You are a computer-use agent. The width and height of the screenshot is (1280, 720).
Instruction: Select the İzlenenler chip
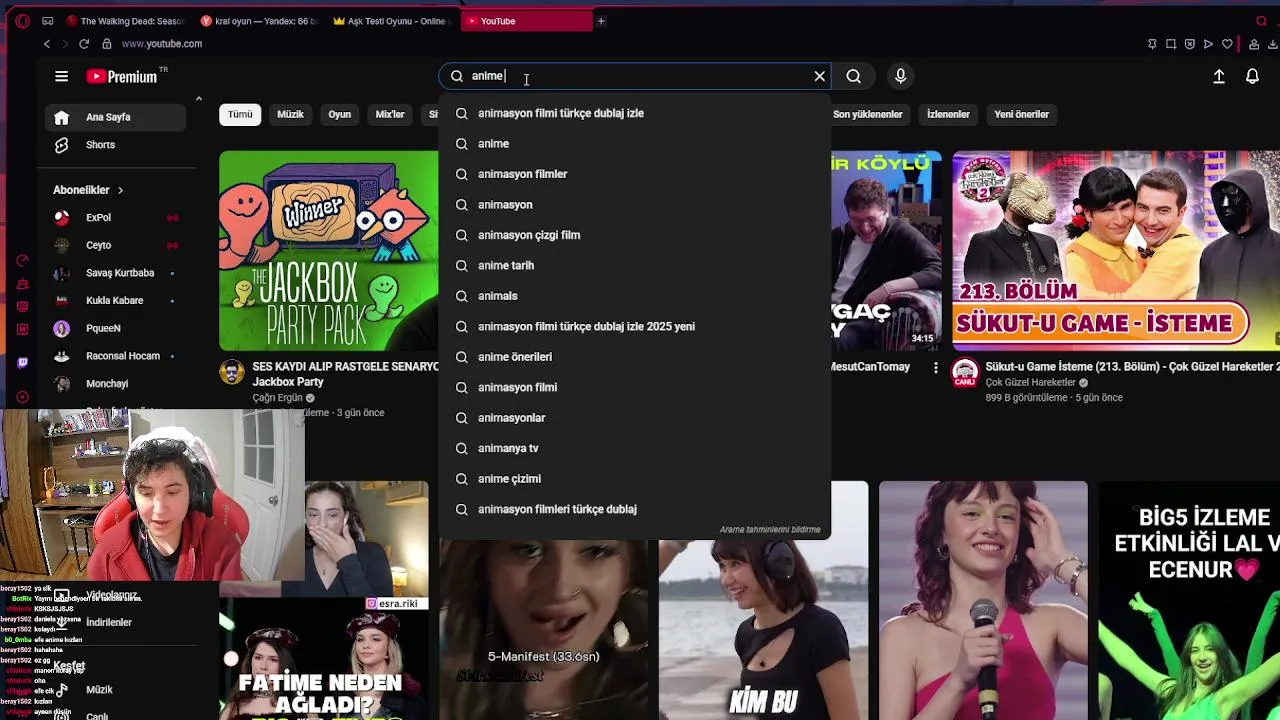[x=948, y=114]
